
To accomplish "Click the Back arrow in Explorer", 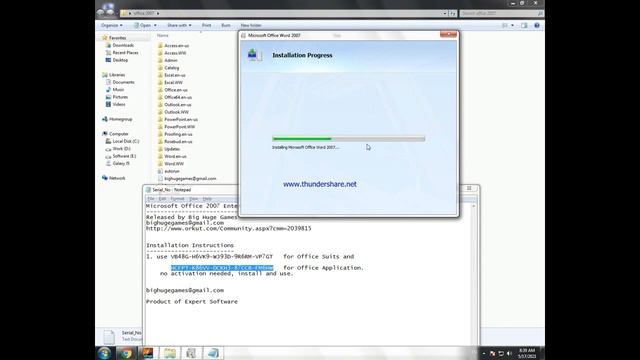I will coord(100,12).
